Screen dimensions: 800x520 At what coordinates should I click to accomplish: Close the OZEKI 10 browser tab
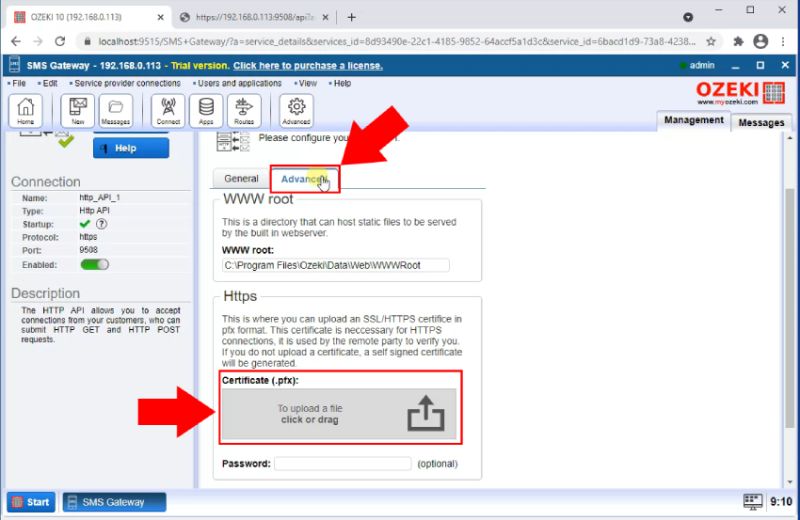click(x=161, y=17)
